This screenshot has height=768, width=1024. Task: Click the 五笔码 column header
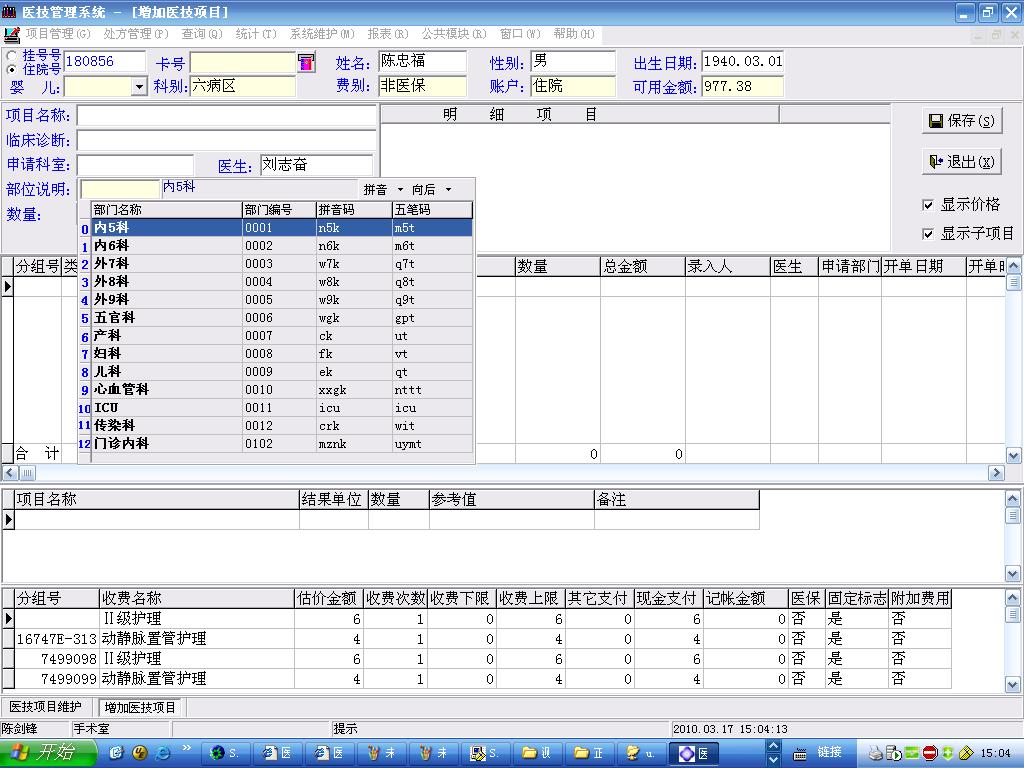tap(432, 210)
